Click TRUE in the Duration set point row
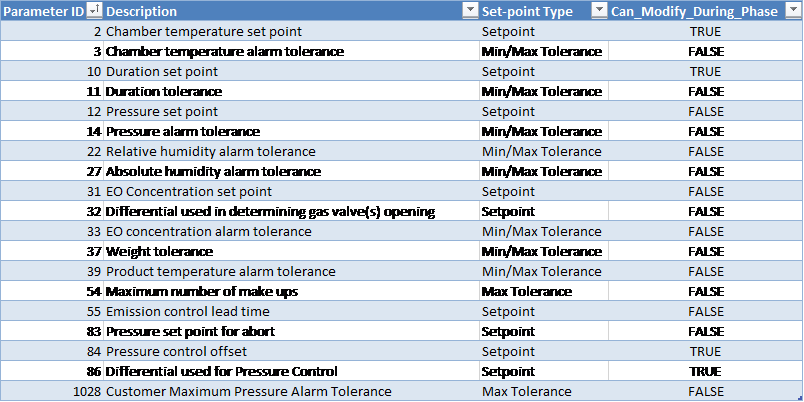 coord(705,72)
